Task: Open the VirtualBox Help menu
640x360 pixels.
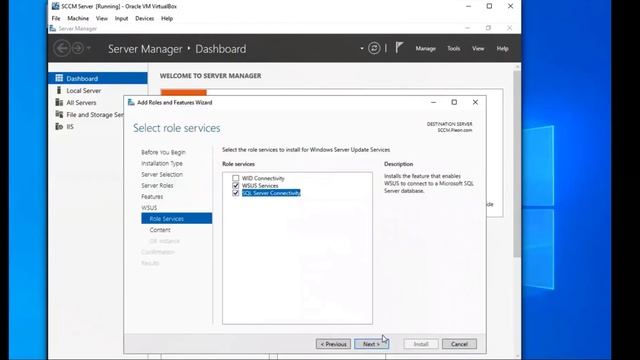Action: [x=167, y=18]
